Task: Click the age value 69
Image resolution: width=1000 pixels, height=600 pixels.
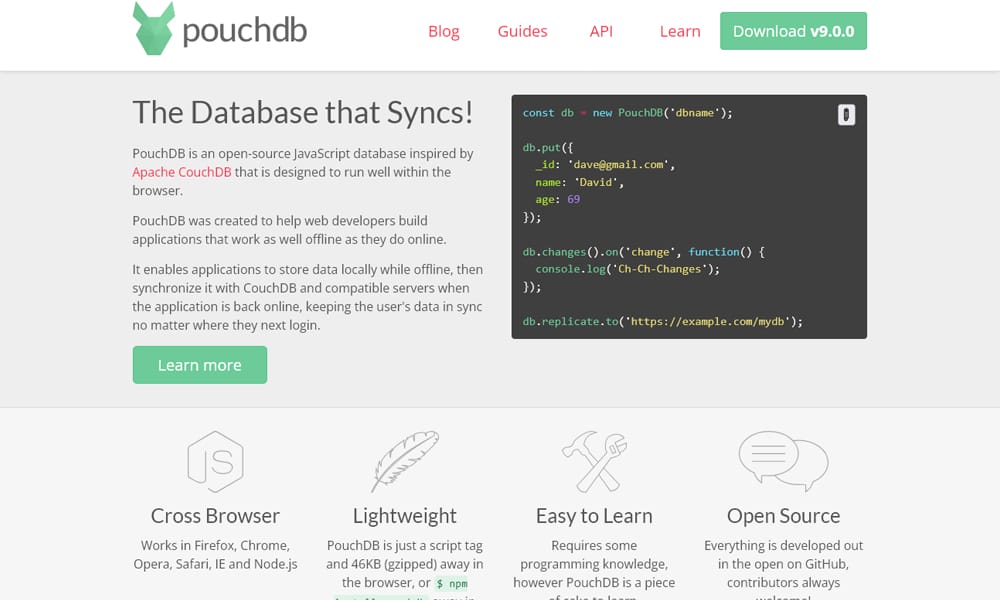Action: [573, 200]
